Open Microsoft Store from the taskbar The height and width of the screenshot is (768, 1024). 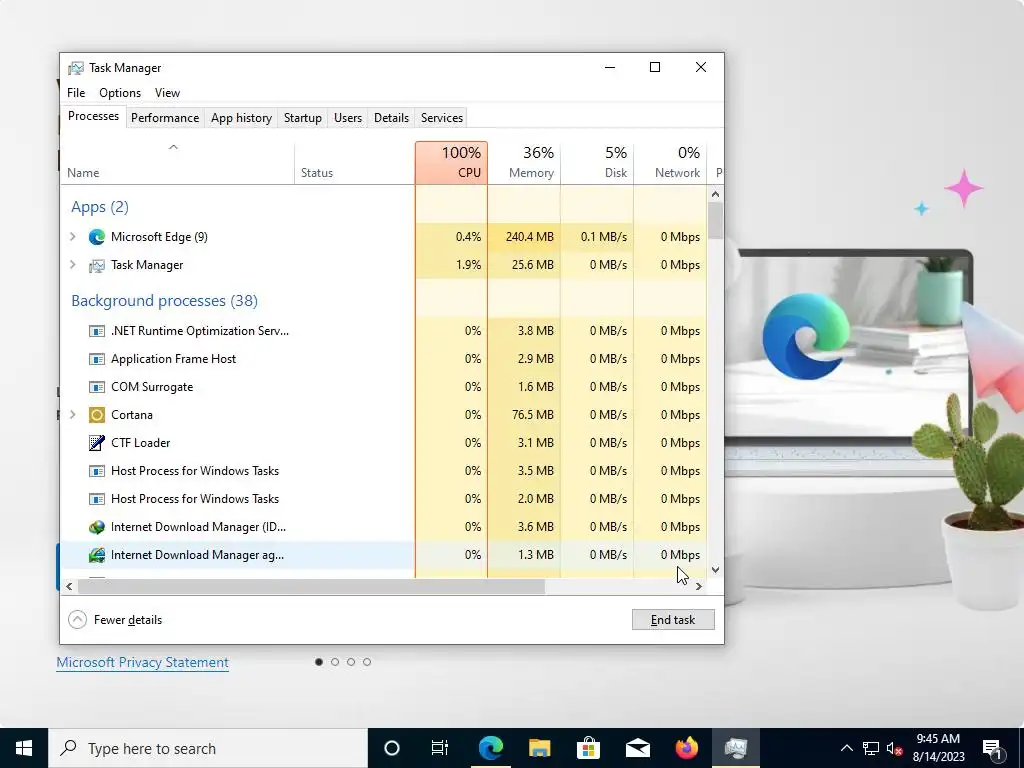[x=588, y=748]
